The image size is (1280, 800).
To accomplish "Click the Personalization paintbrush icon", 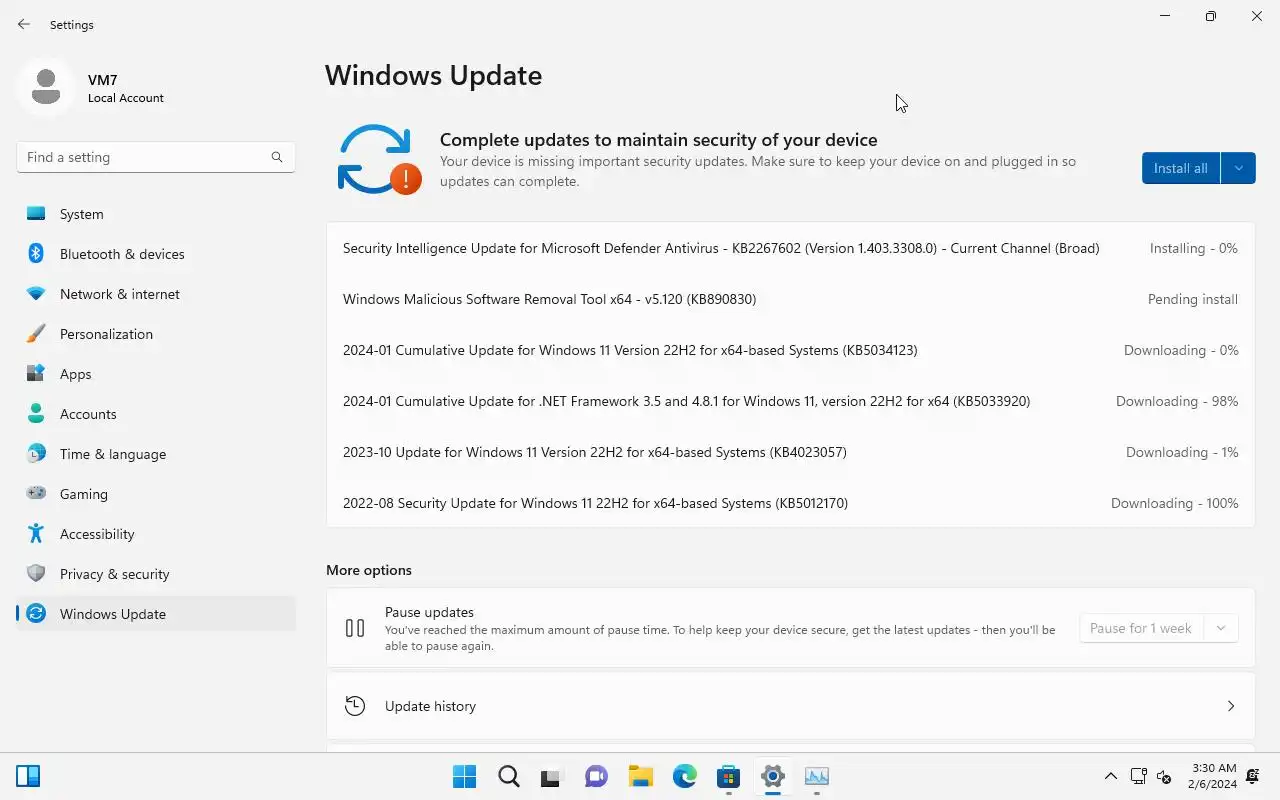I will point(36,334).
